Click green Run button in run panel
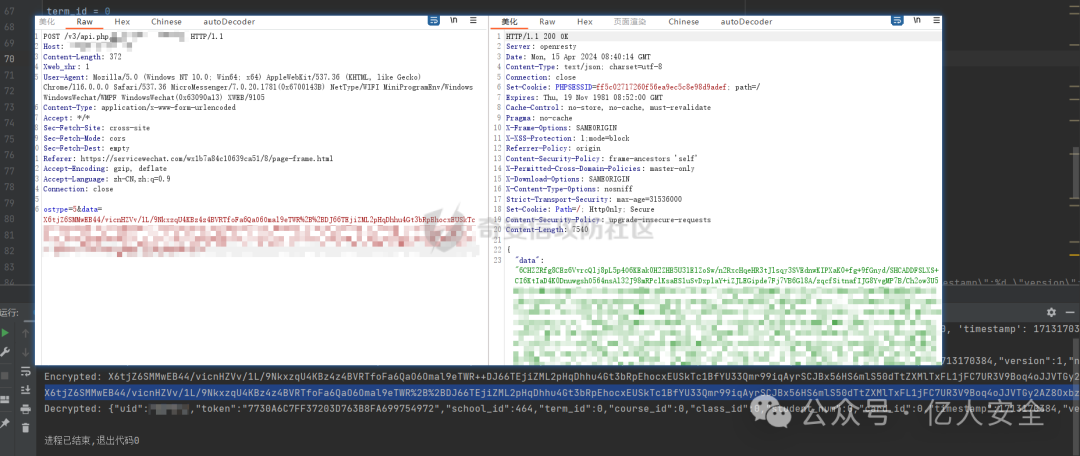The height and width of the screenshot is (456, 1080). [x=7, y=332]
